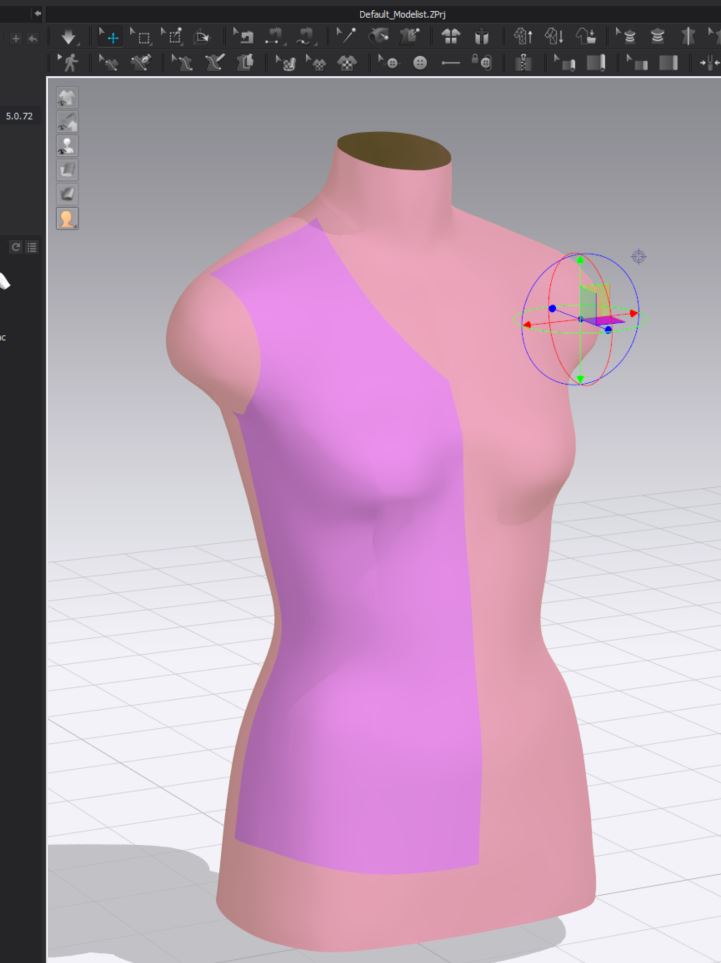Toggle Show Avatar visibility button
Viewport: 721px width, 963px height.
67,146
